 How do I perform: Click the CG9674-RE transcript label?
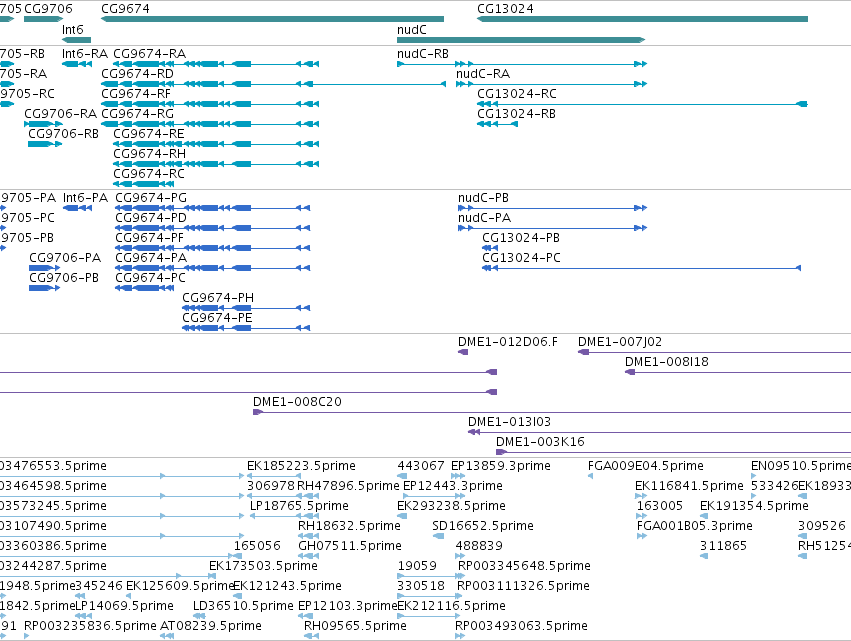click(x=149, y=134)
